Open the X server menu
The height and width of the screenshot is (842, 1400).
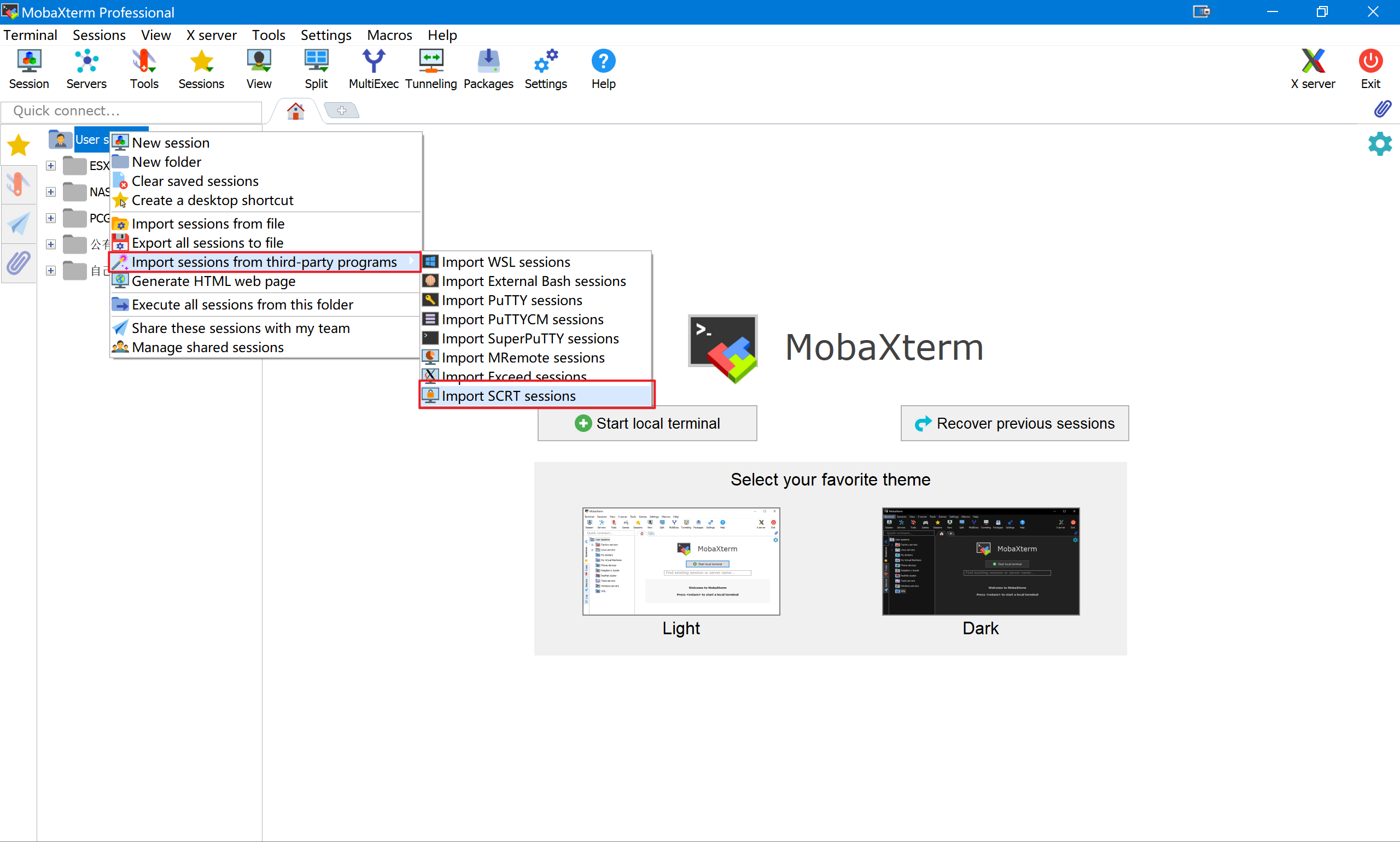211,35
